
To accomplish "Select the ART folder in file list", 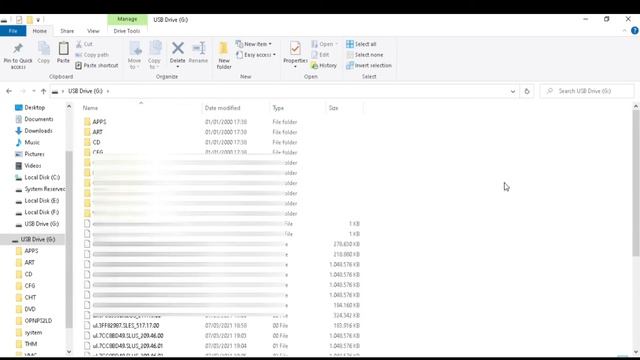I will pos(97,132).
